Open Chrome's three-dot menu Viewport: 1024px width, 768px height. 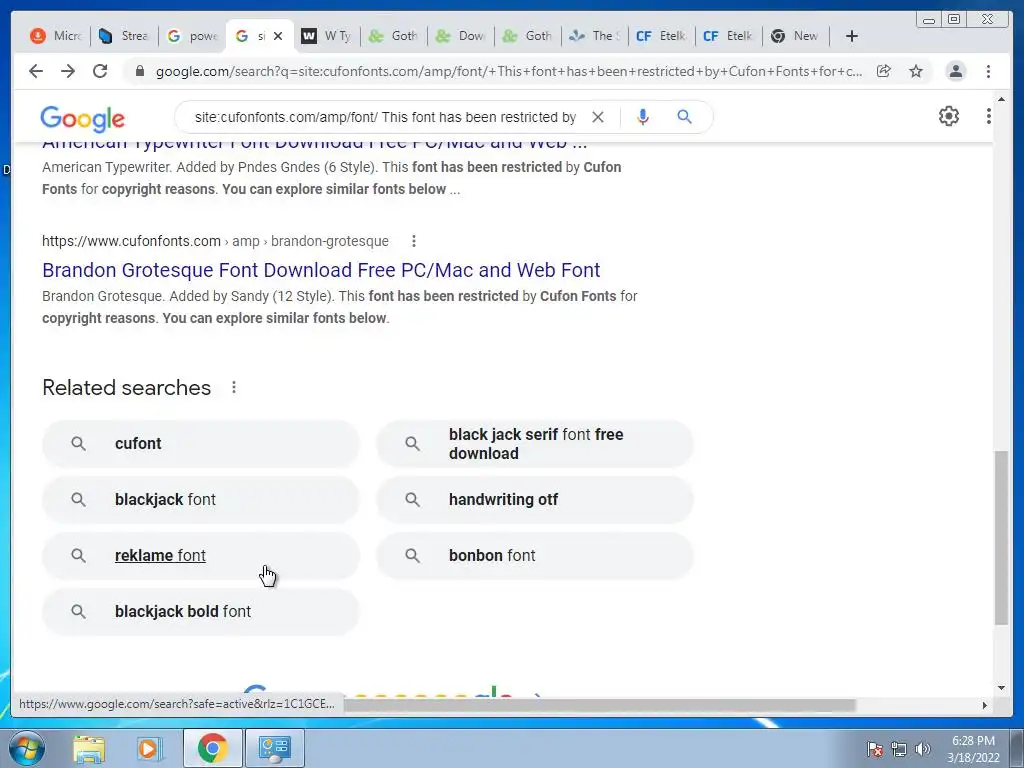pyautogui.click(x=988, y=71)
